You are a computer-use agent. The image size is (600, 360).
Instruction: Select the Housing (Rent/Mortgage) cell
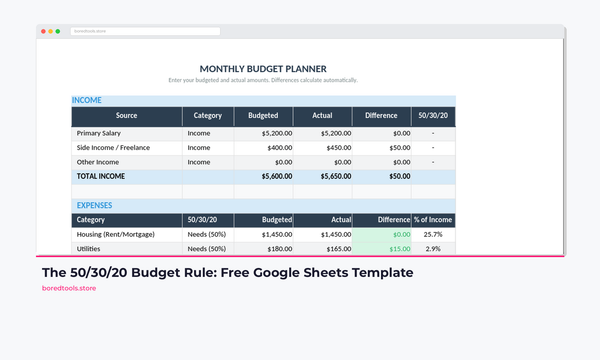(127, 235)
